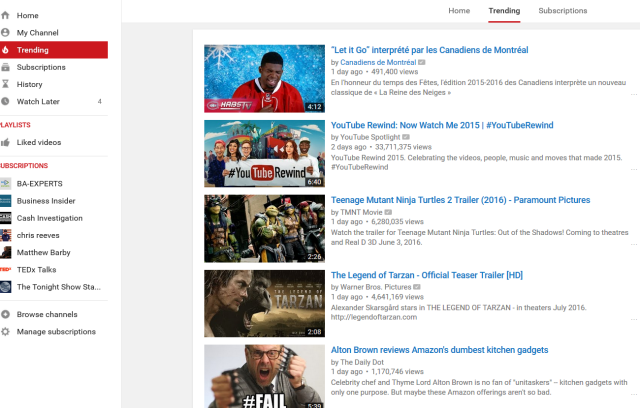Click the #YouTubeRewind video thumbnail

point(264,153)
